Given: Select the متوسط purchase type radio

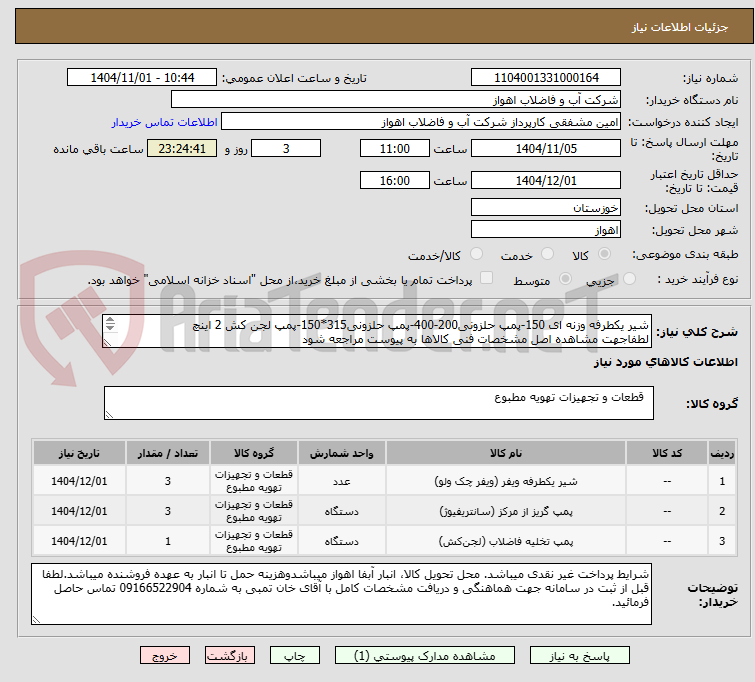Looking at the screenshot, I should (x=565, y=279).
